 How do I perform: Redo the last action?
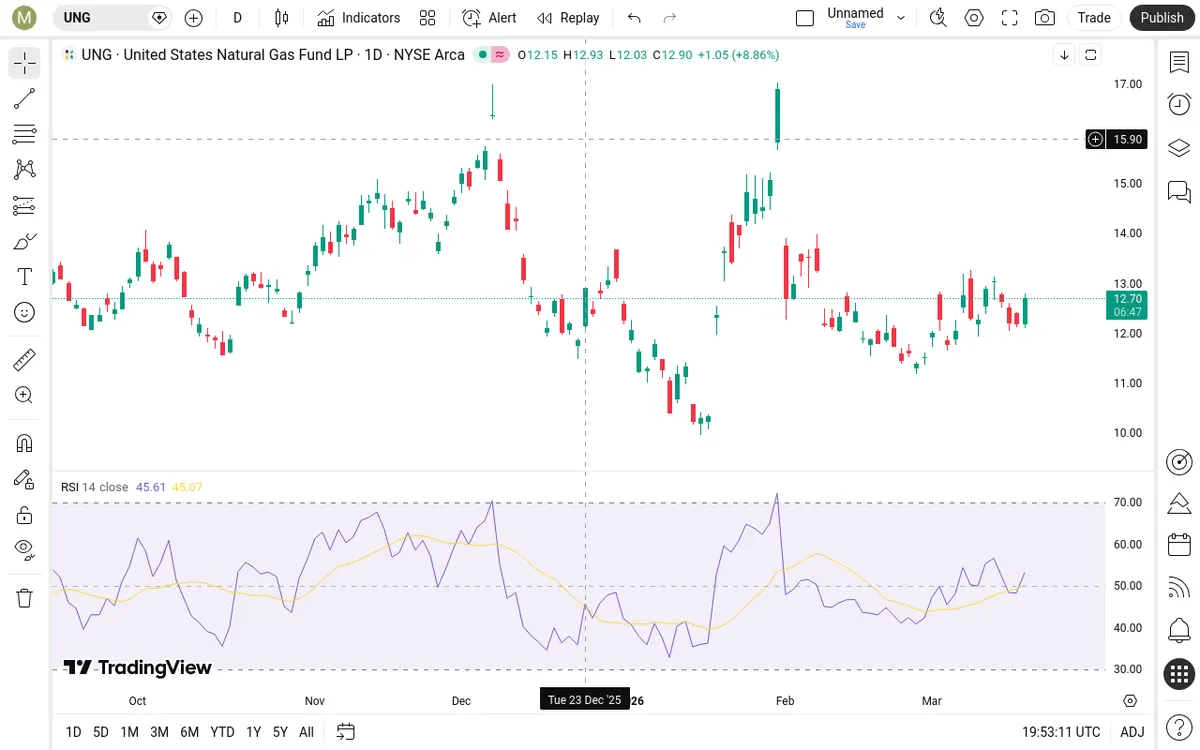(670, 17)
